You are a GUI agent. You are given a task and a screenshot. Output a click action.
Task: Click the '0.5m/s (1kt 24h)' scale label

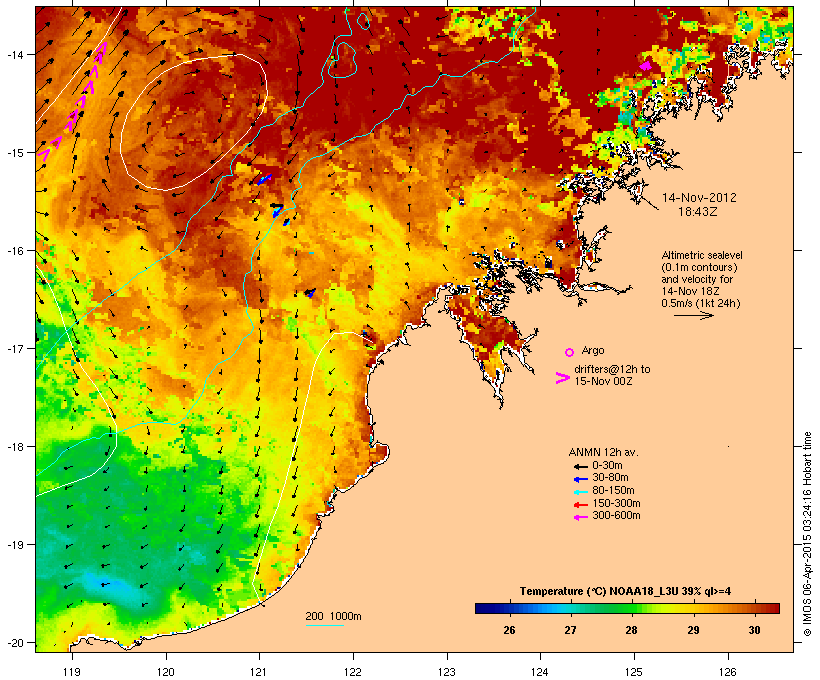click(701, 303)
